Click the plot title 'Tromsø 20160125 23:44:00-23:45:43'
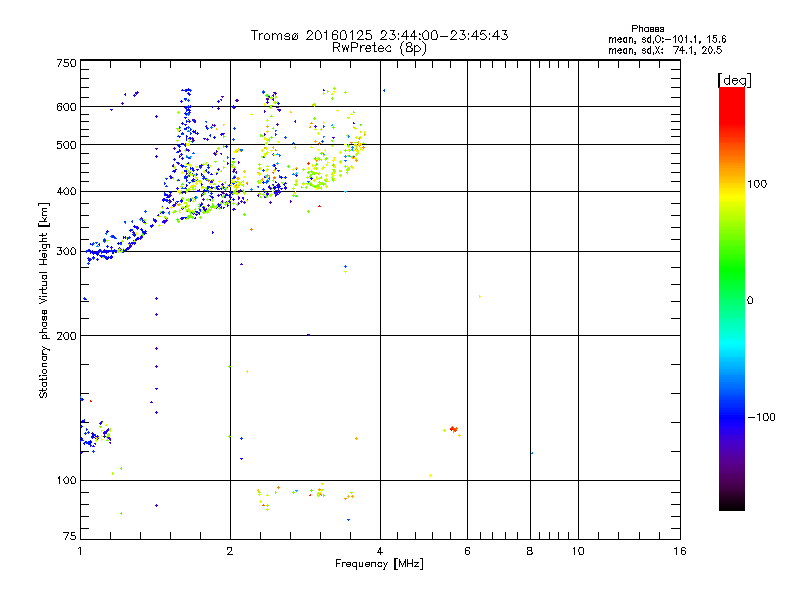 (379, 35)
